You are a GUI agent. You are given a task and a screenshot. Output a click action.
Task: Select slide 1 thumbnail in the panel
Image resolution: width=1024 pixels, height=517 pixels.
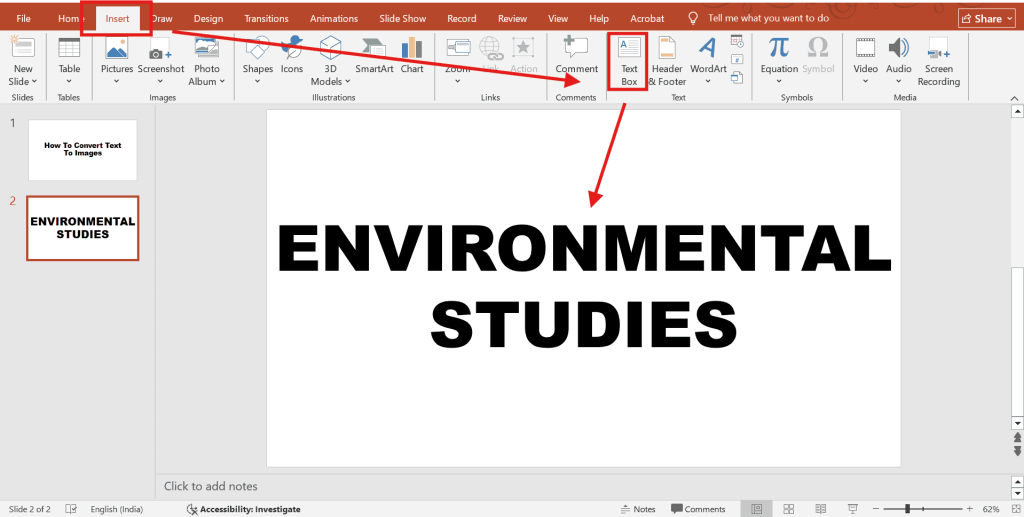click(x=82, y=150)
